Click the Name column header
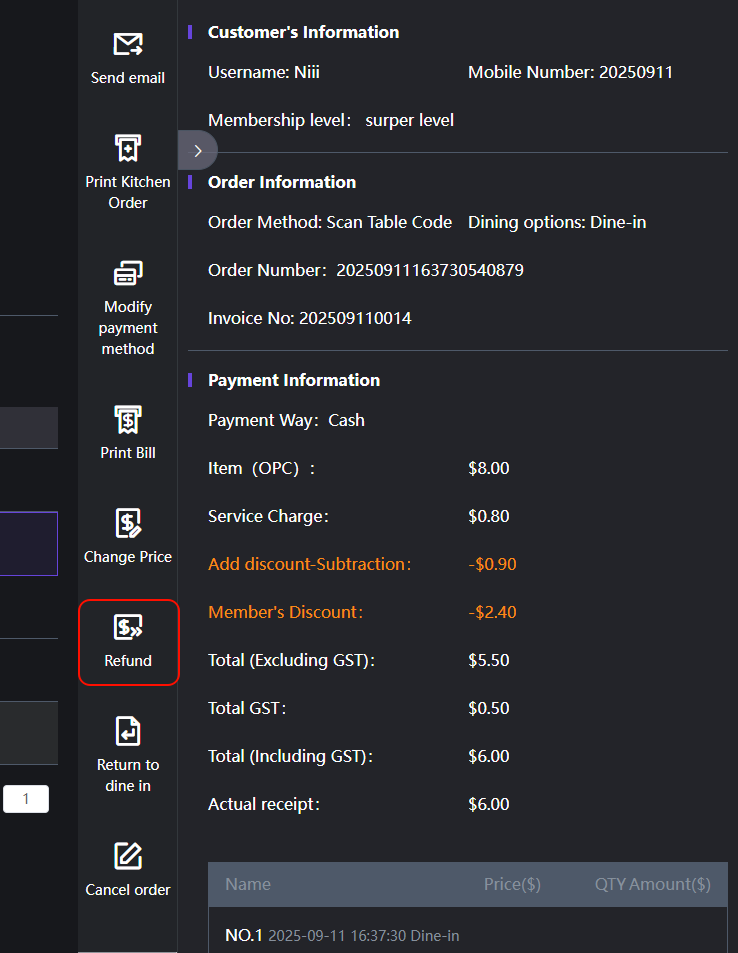 tap(248, 884)
